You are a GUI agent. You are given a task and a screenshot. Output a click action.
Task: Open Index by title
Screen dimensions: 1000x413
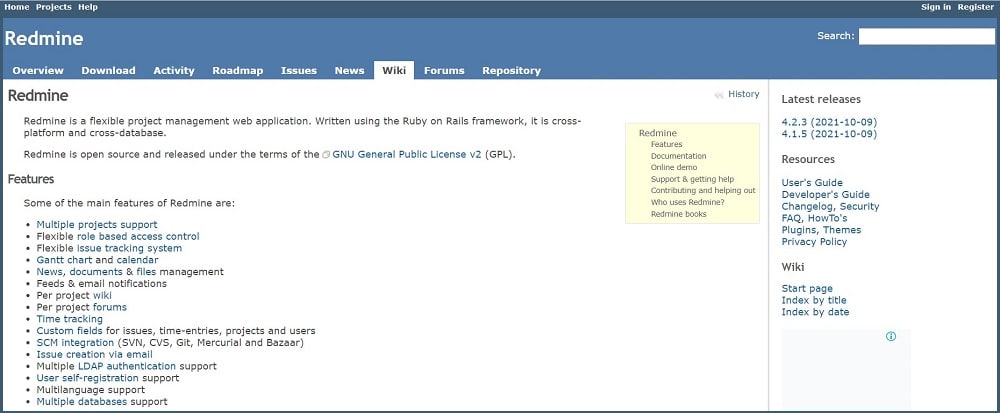(x=814, y=300)
